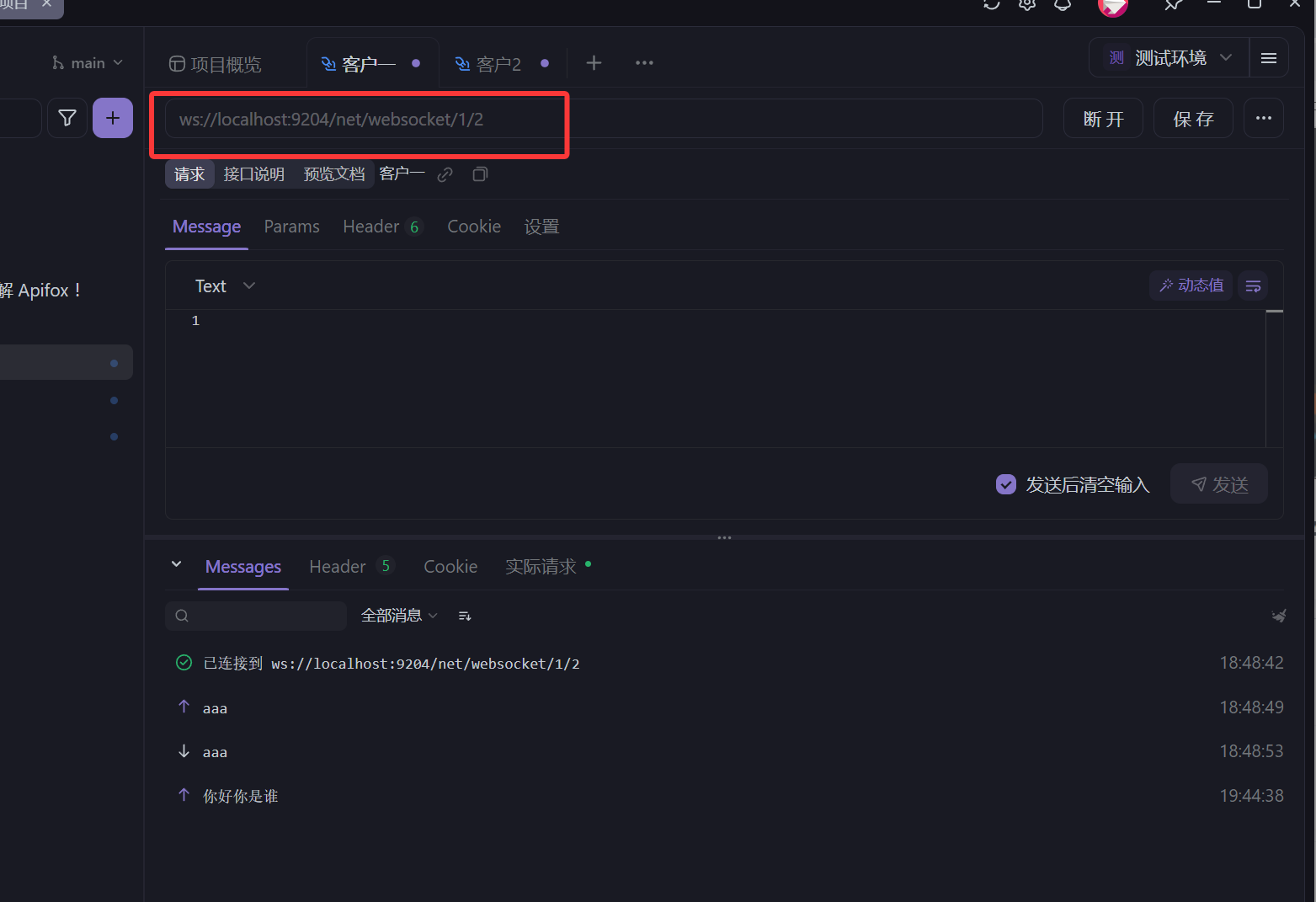Open 全部消息 message filter dropdown

(x=399, y=616)
